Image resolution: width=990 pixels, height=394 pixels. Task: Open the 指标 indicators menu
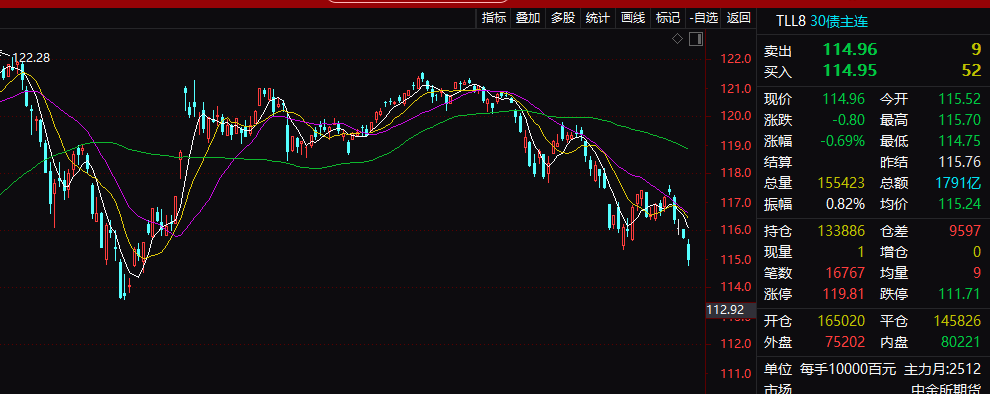tap(494, 18)
